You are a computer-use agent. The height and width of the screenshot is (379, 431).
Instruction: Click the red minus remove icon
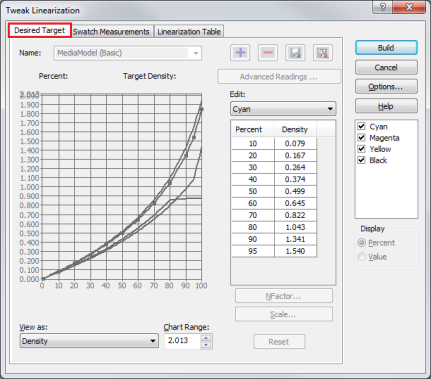tap(268, 53)
